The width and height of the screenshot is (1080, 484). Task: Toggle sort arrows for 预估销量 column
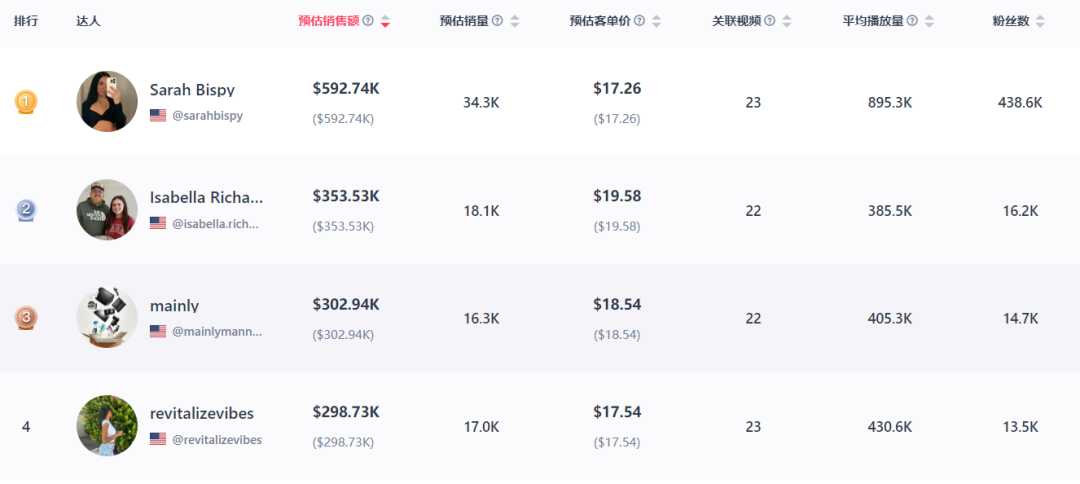click(x=514, y=21)
